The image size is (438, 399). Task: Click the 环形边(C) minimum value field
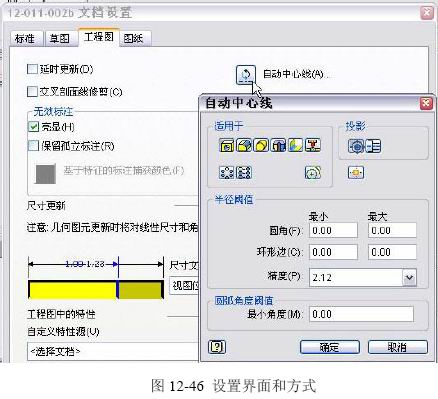point(333,252)
